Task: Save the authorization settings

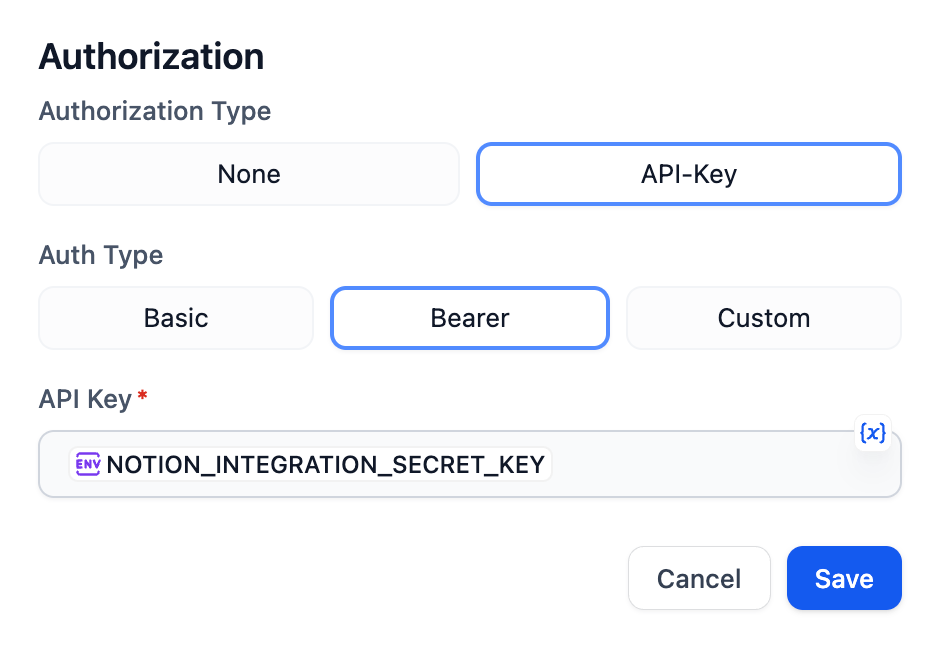Action: [x=844, y=578]
